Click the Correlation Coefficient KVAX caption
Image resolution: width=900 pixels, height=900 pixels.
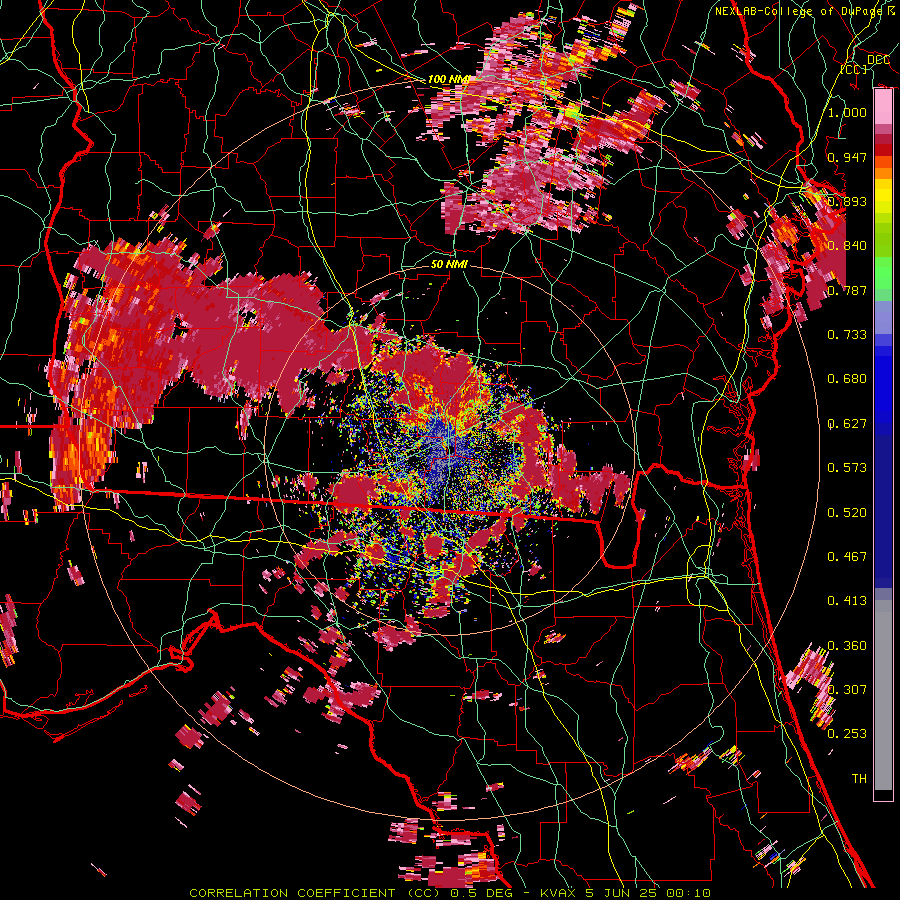(x=450, y=893)
